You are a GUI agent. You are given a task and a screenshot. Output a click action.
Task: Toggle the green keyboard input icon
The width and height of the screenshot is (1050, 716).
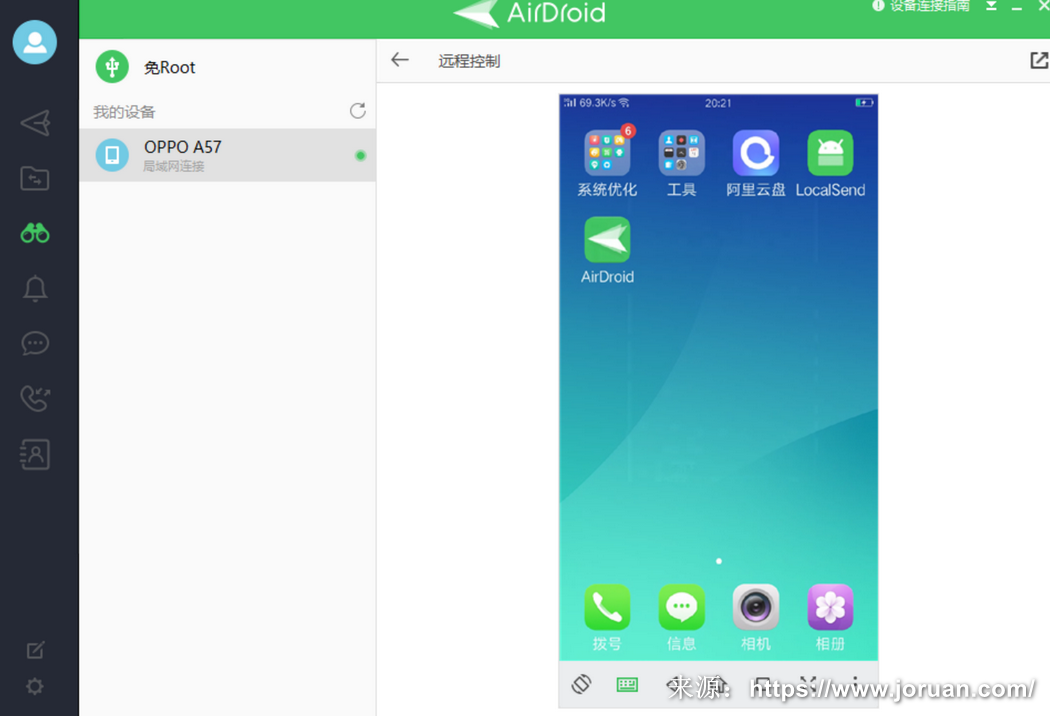click(x=627, y=685)
